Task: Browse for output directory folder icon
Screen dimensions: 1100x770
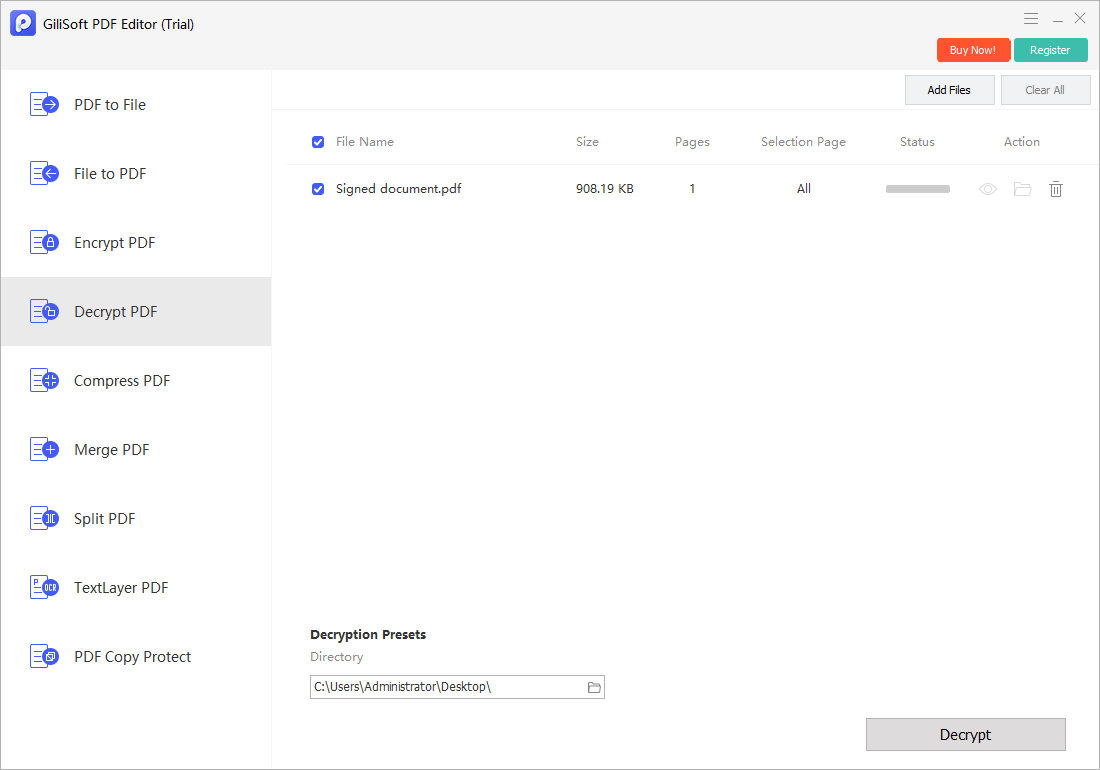Action: (594, 687)
